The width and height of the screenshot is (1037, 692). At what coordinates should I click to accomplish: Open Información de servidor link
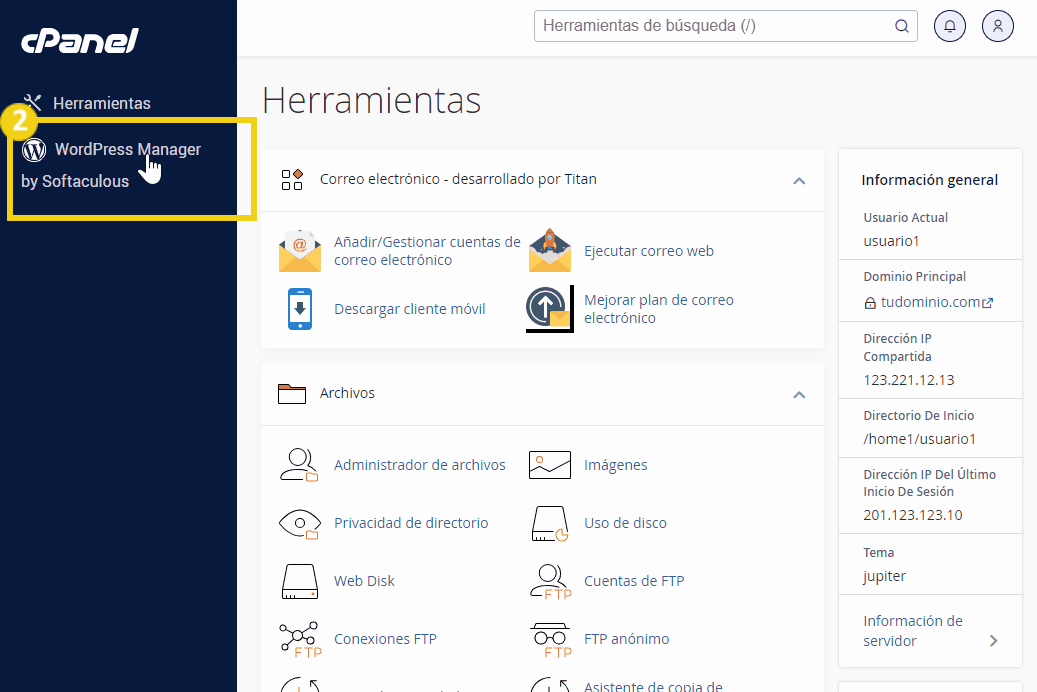coord(913,630)
